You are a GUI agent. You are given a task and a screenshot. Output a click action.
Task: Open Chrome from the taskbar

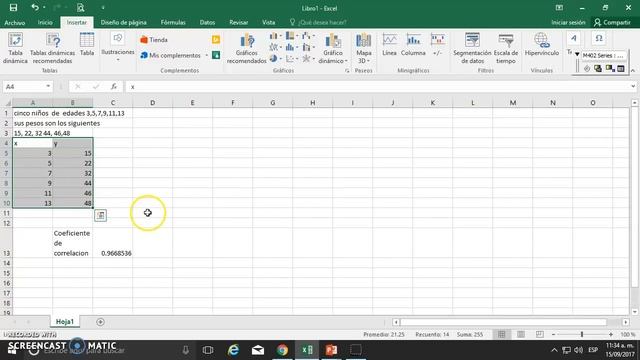pyautogui.click(x=282, y=350)
